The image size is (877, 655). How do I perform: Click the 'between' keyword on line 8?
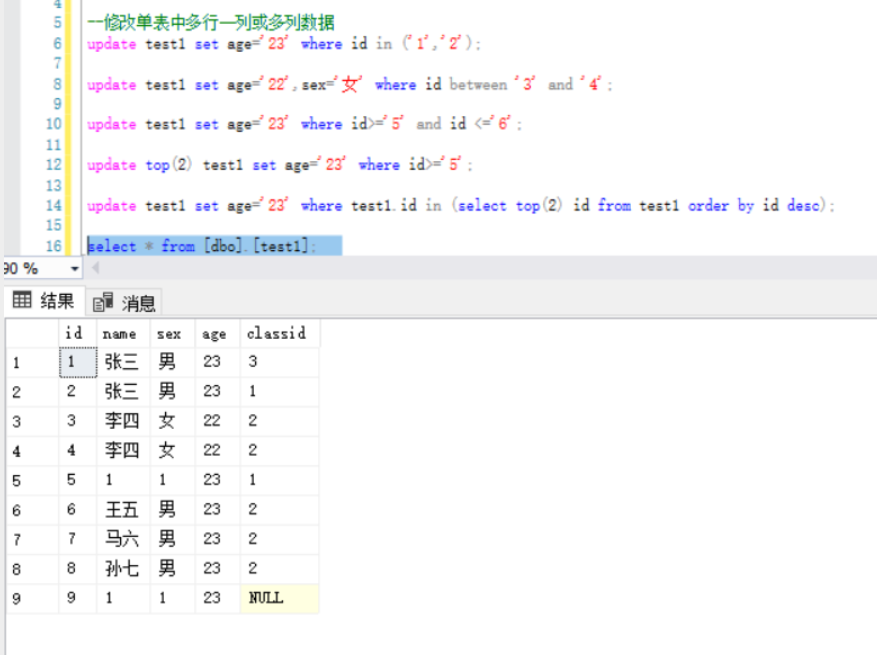[x=478, y=84]
